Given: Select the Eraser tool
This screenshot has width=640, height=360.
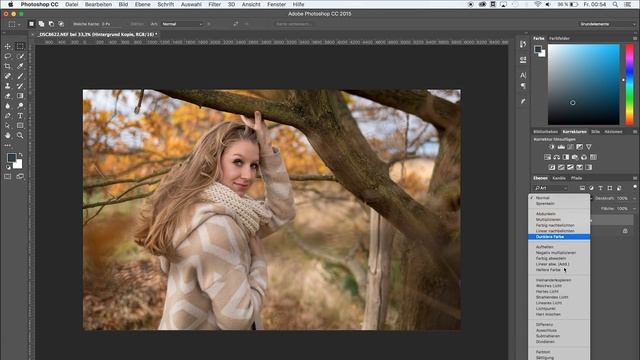Looking at the screenshot, I should [8, 96].
